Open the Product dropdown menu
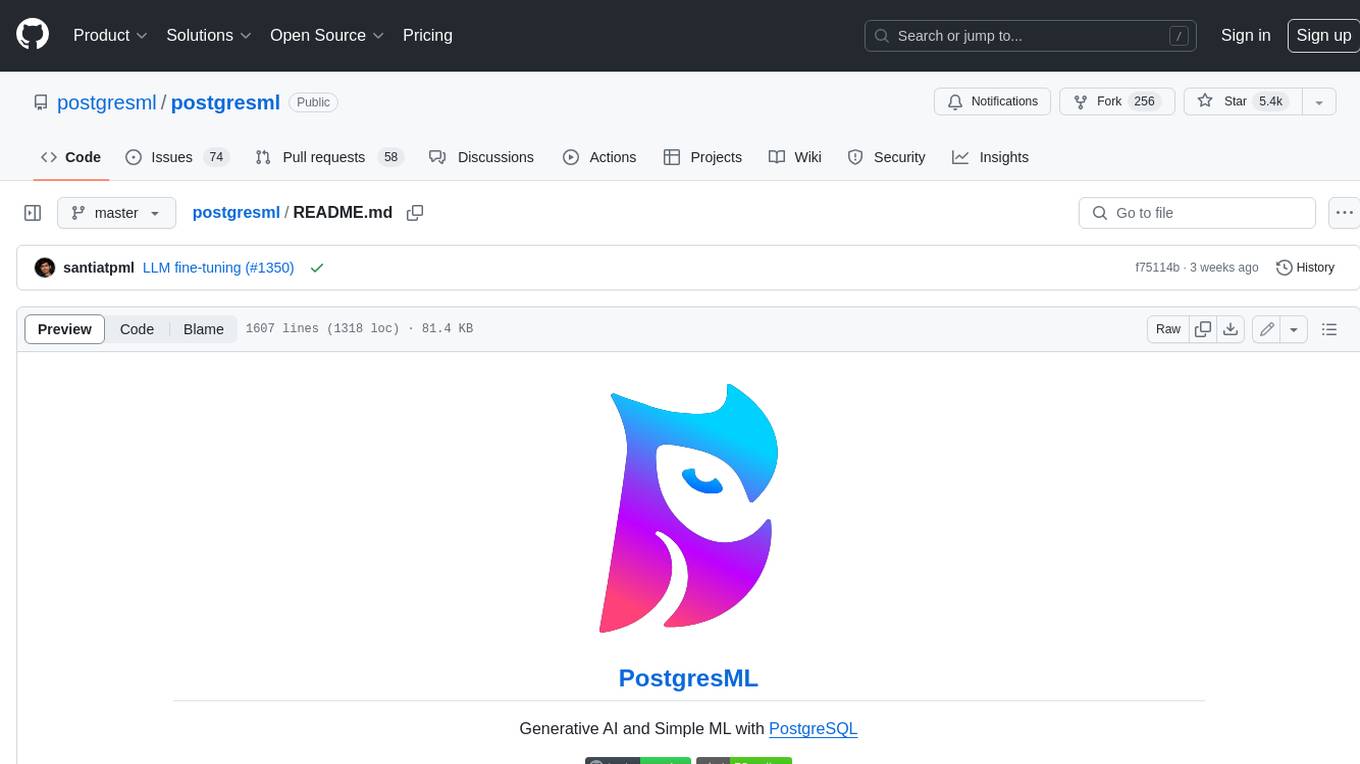This screenshot has width=1360, height=764. (110, 35)
